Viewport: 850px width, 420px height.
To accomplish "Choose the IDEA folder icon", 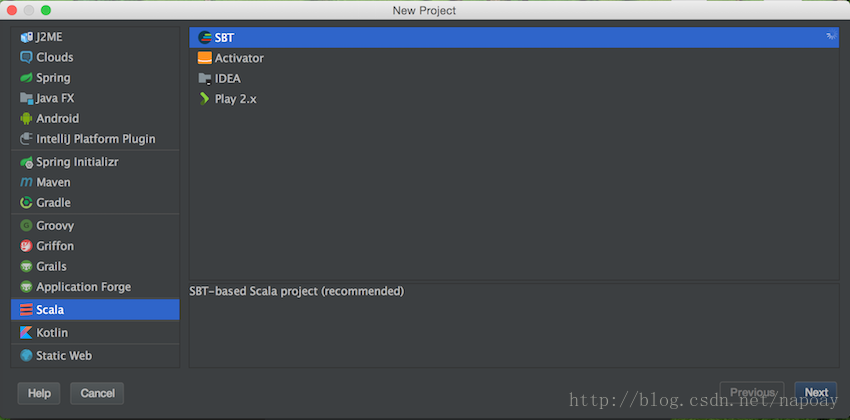I will (204, 79).
